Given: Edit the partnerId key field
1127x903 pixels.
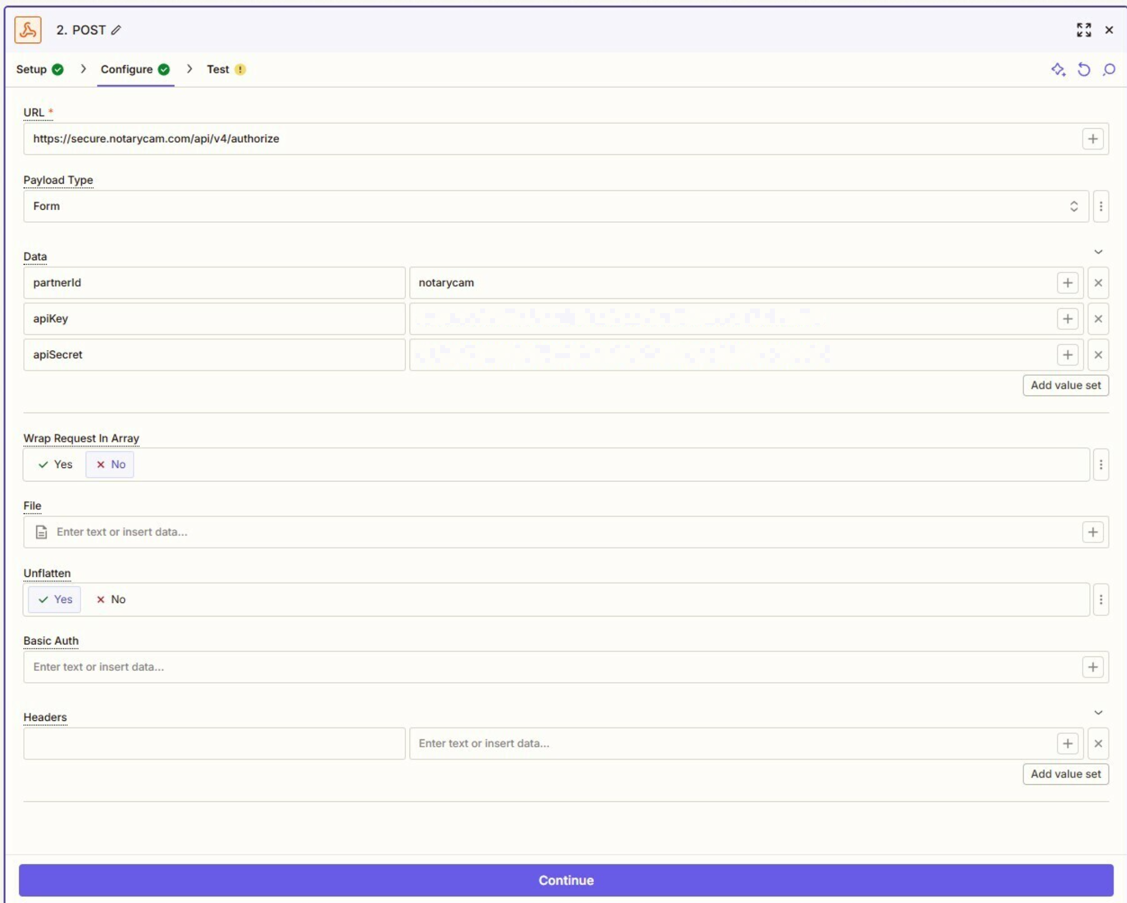Looking at the screenshot, I should click(214, 283).
